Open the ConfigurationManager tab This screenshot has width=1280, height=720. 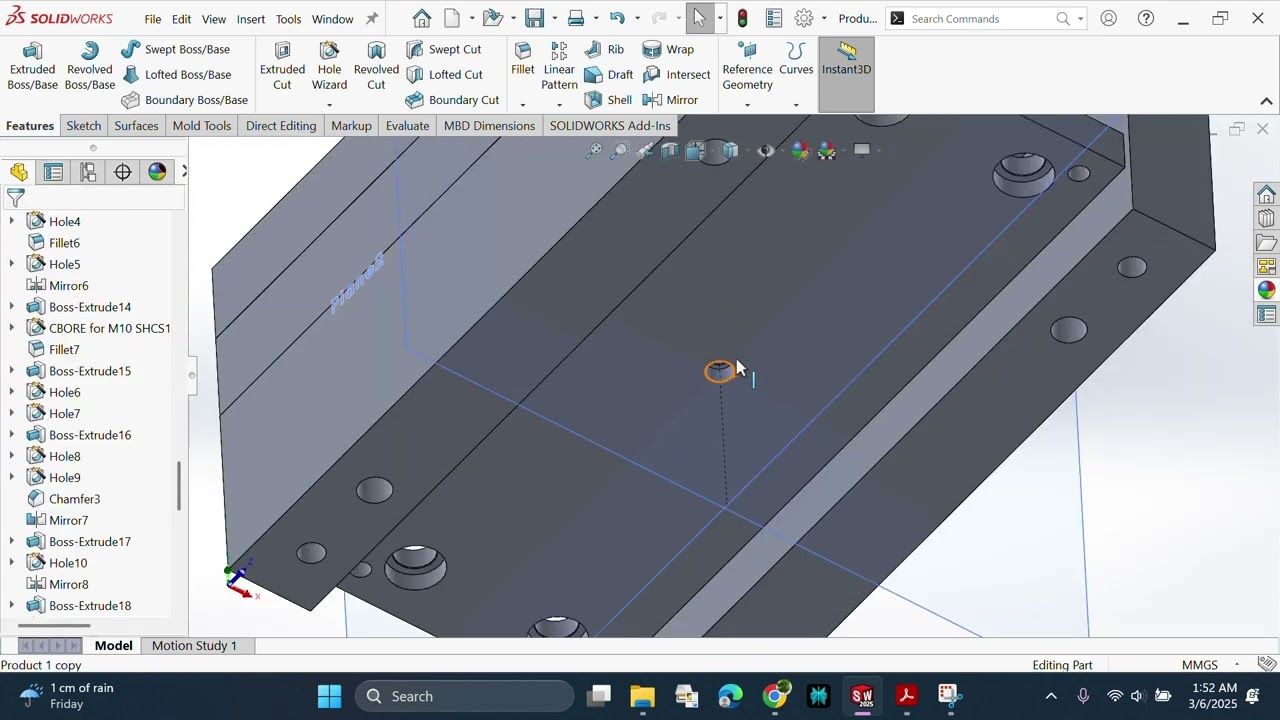click(x=88, y=172)
